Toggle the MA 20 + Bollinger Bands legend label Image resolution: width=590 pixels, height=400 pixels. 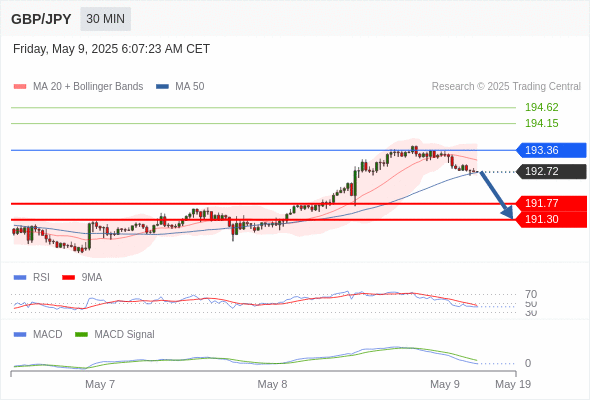[88, 87]
